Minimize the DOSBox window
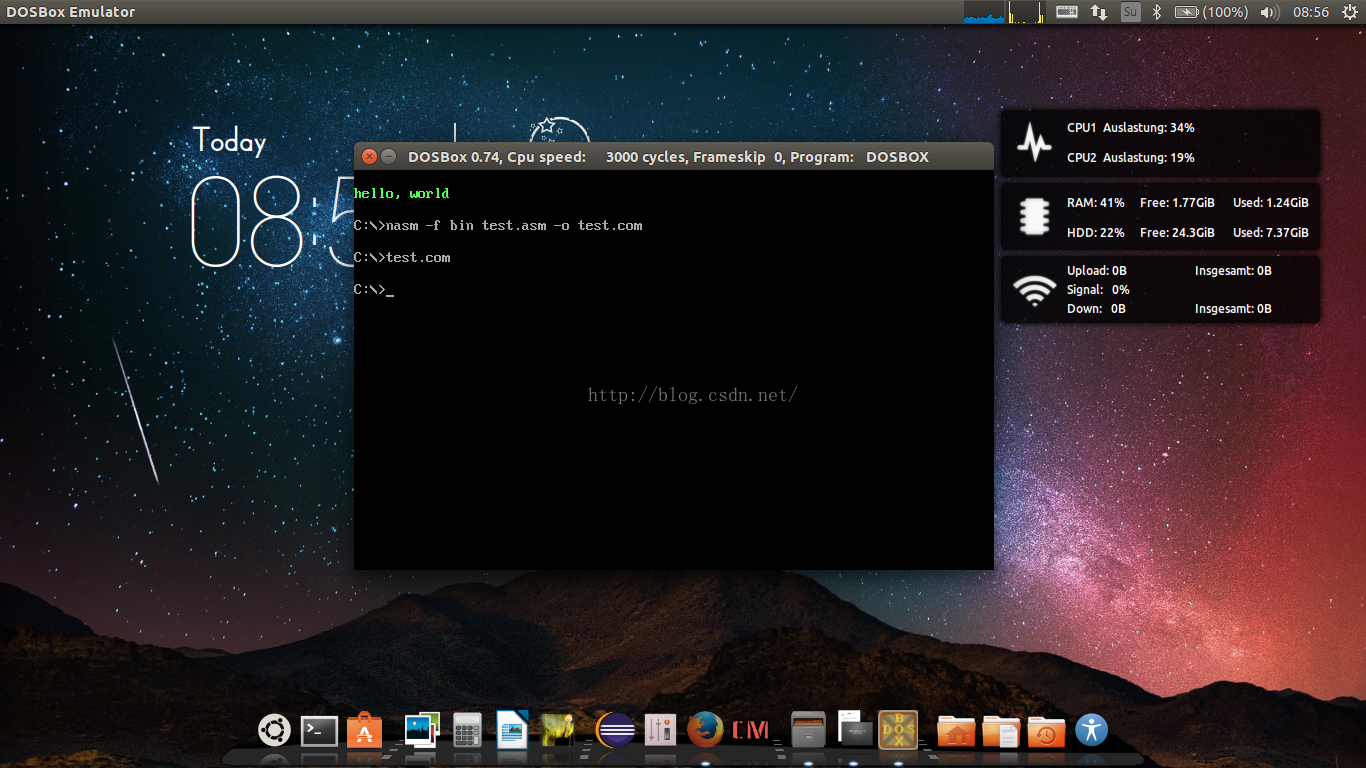1366x768 pixels. pyautogui.click(x=389, y=157)
